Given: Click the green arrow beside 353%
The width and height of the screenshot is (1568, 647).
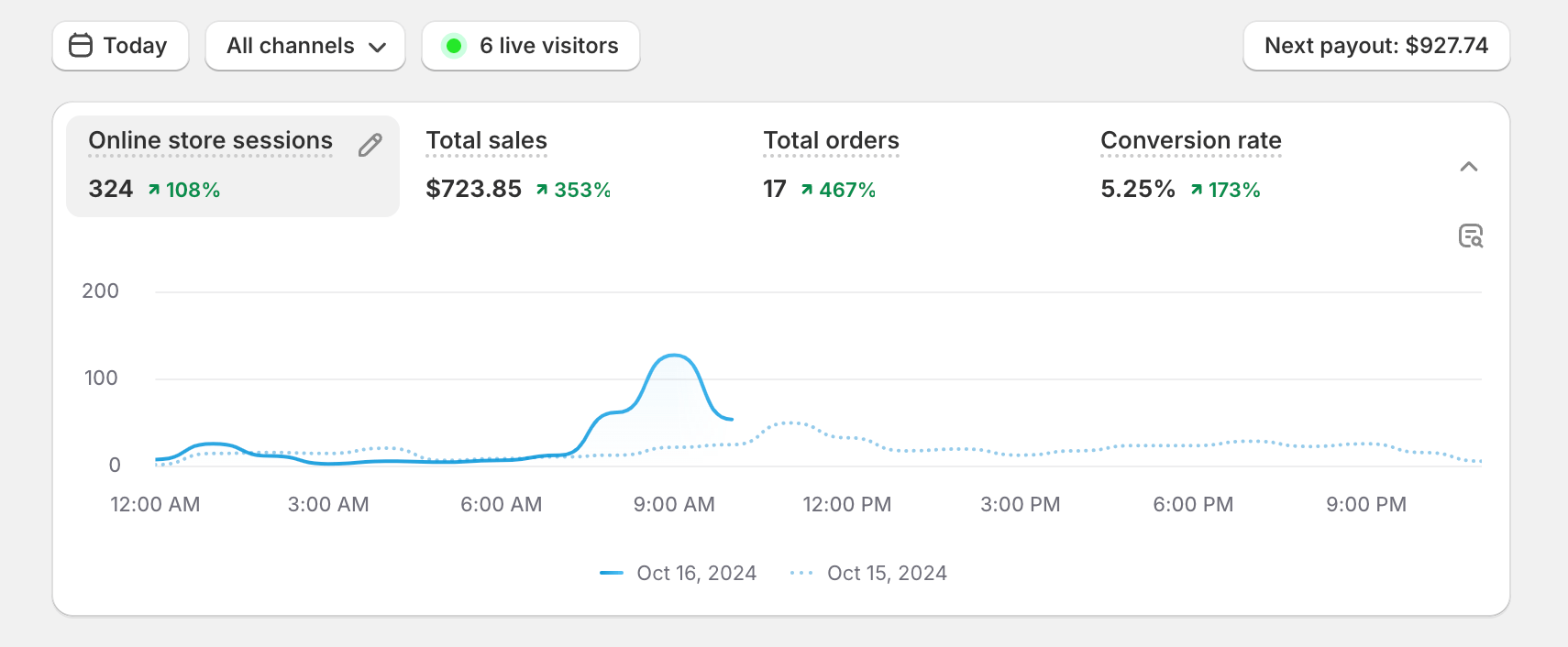Looking at the screenshot, I should tap(542, 190).
